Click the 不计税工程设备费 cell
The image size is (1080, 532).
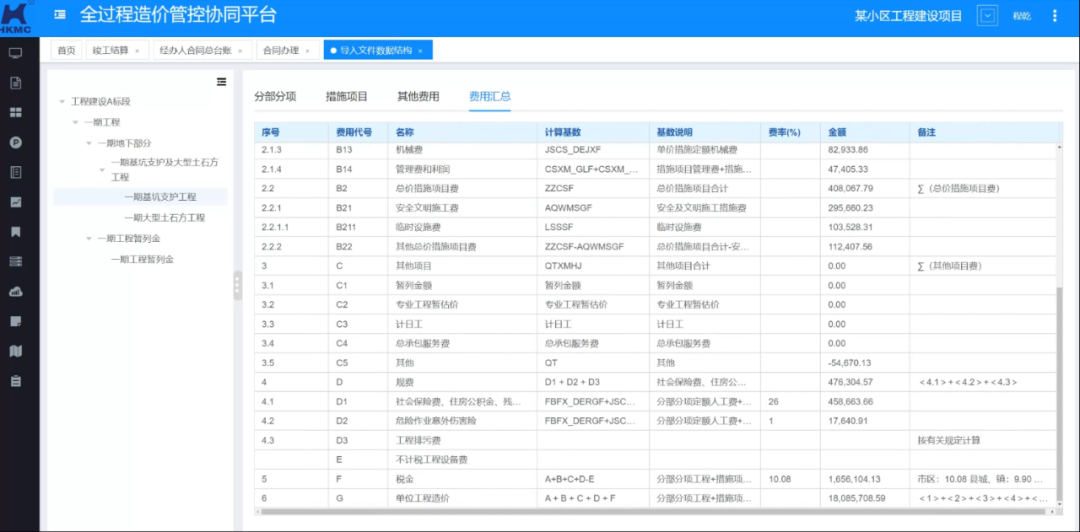[462, 460]
